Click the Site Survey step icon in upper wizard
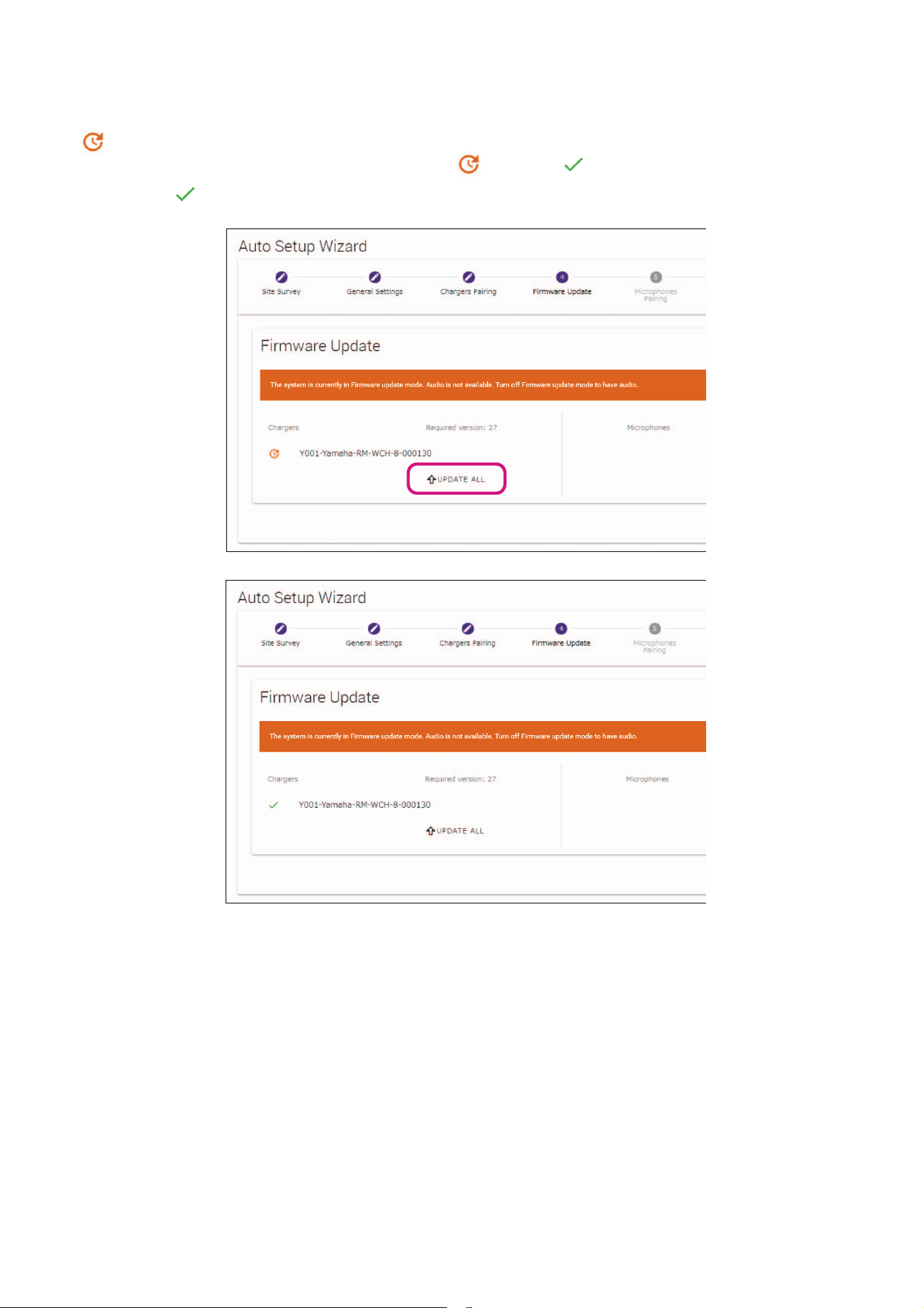Viewport: 924px width, 1308px height. pos(281,277)
